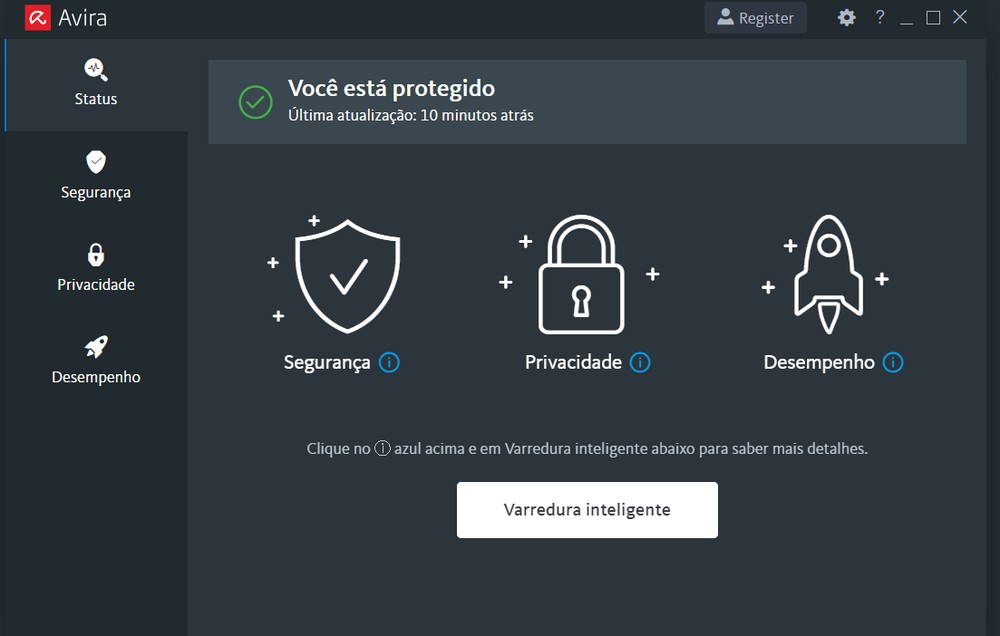The image size is (1000, 636).
Task: Open the settings gear icon
Action: (x=846, y=17)
